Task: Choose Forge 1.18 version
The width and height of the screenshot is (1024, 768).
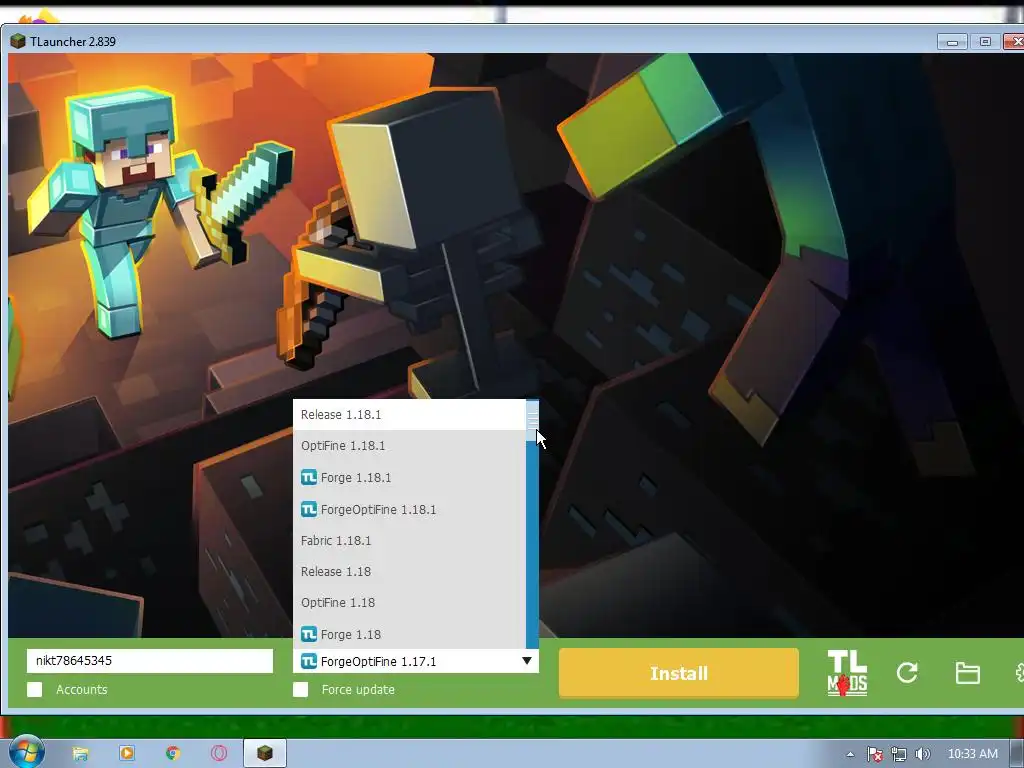Action: pos(409,634)
